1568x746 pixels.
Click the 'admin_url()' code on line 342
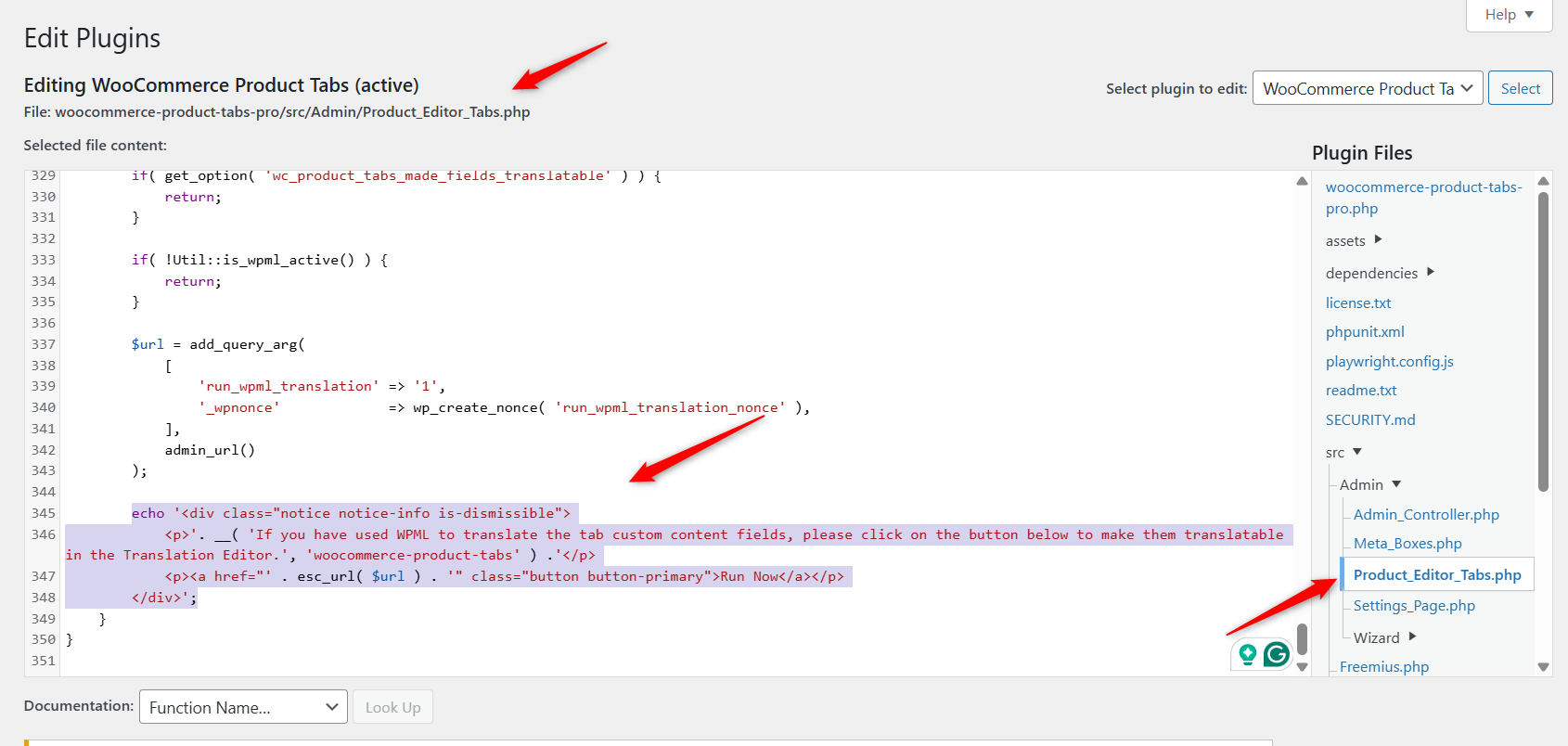point(210,450)
